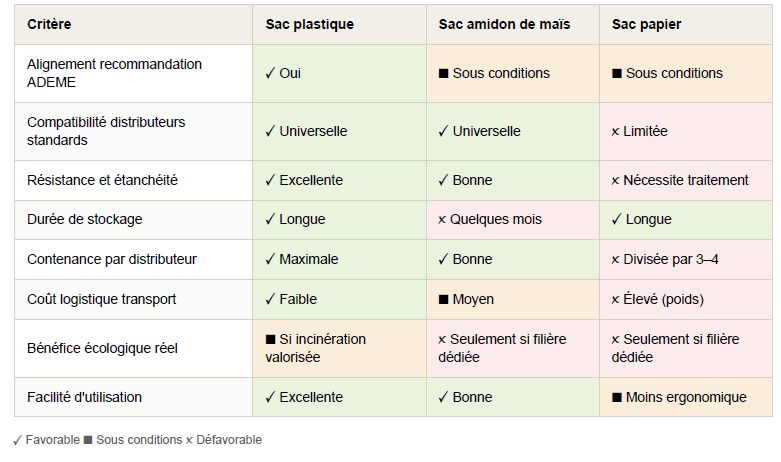The height and width of the screenshot is (462, 781).
Task: Click the Favorable checkmark in the legend
Action: click(17, 440)
